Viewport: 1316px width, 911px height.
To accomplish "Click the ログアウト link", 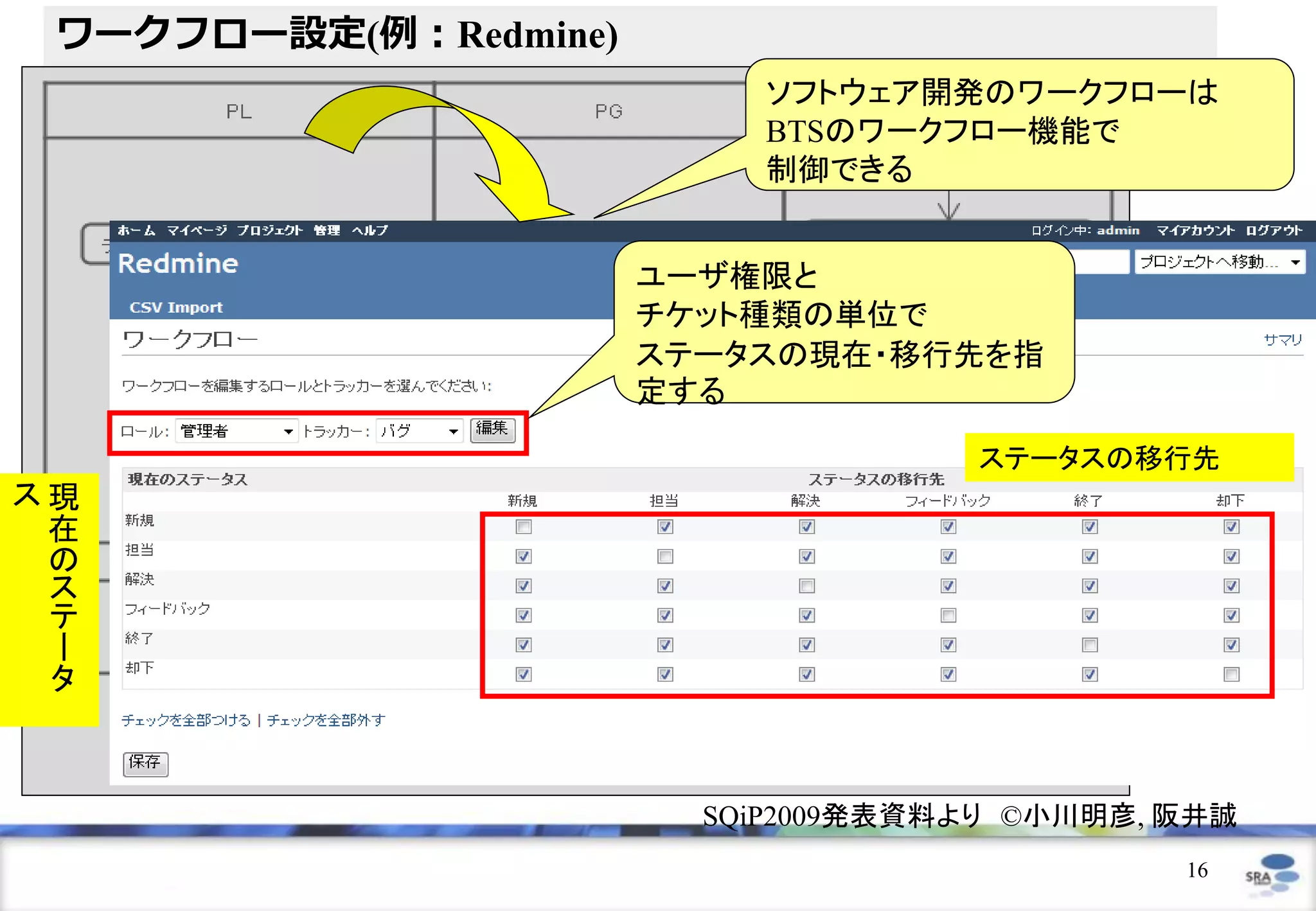I will coord(1274,230).
